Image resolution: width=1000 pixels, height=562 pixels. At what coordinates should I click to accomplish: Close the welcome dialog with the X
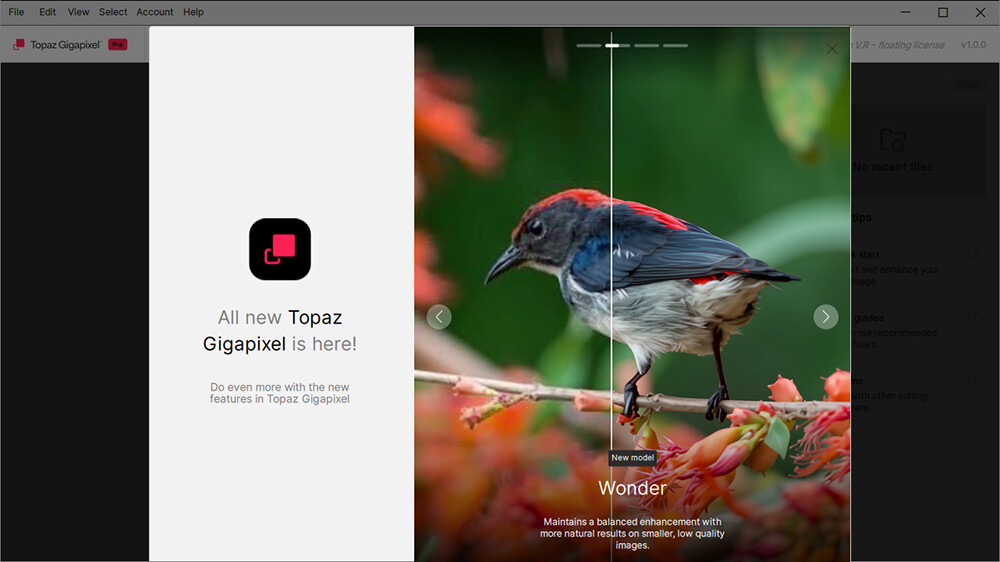(x=832, y=48)
